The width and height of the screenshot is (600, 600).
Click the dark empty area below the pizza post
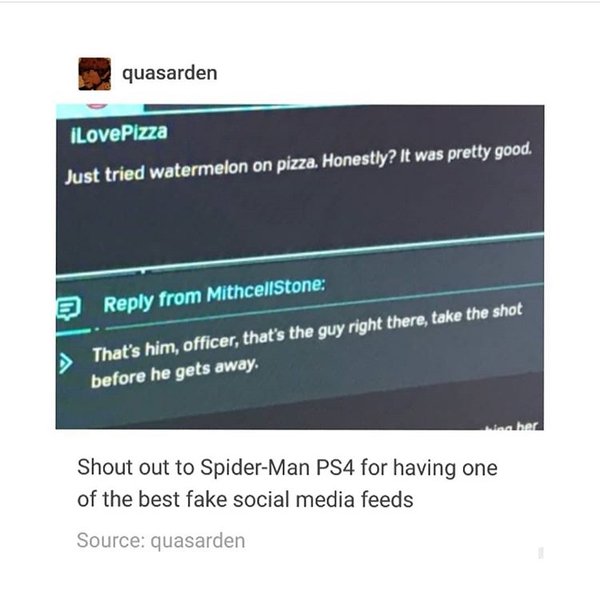[300, 214]
